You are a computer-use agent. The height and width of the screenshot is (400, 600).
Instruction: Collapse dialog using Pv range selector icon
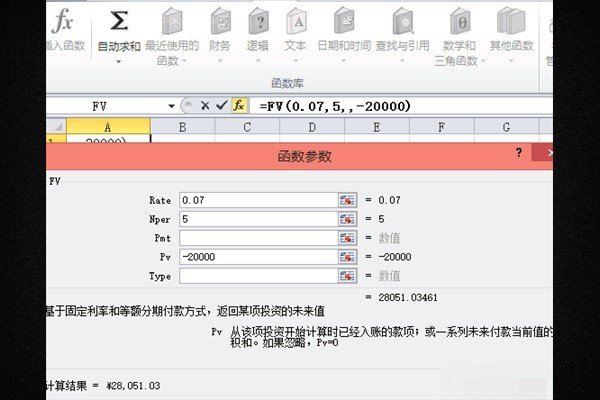(347, 257)
